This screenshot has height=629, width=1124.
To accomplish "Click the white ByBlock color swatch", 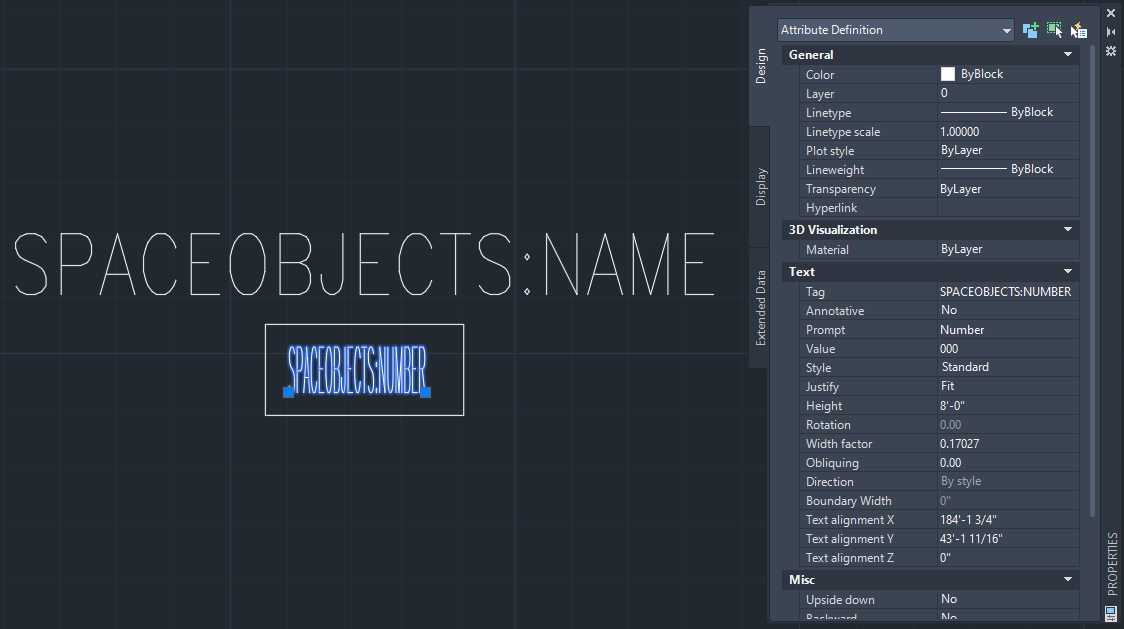I will pos(946,74).
